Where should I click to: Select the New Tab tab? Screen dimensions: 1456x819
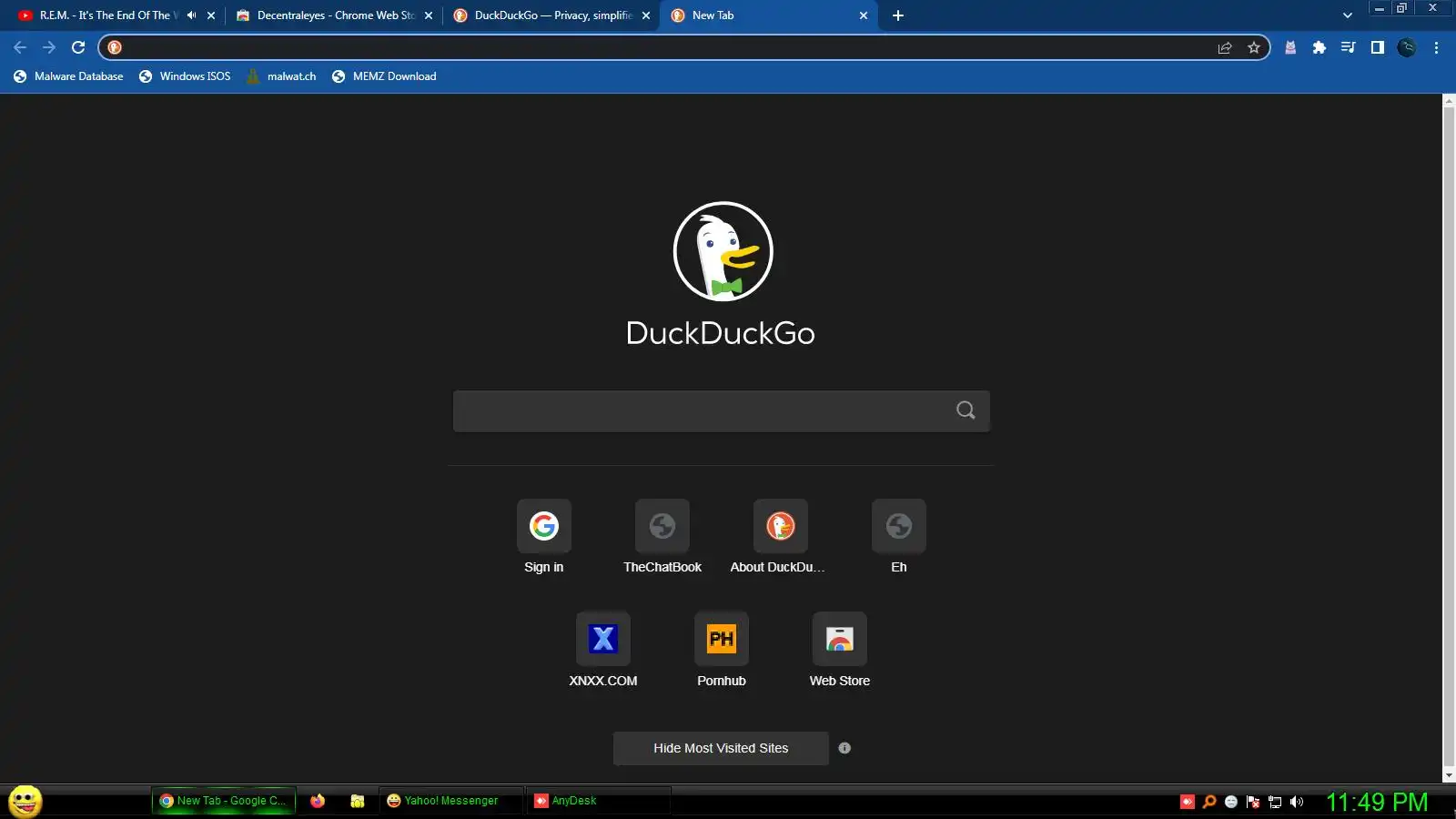769,15
